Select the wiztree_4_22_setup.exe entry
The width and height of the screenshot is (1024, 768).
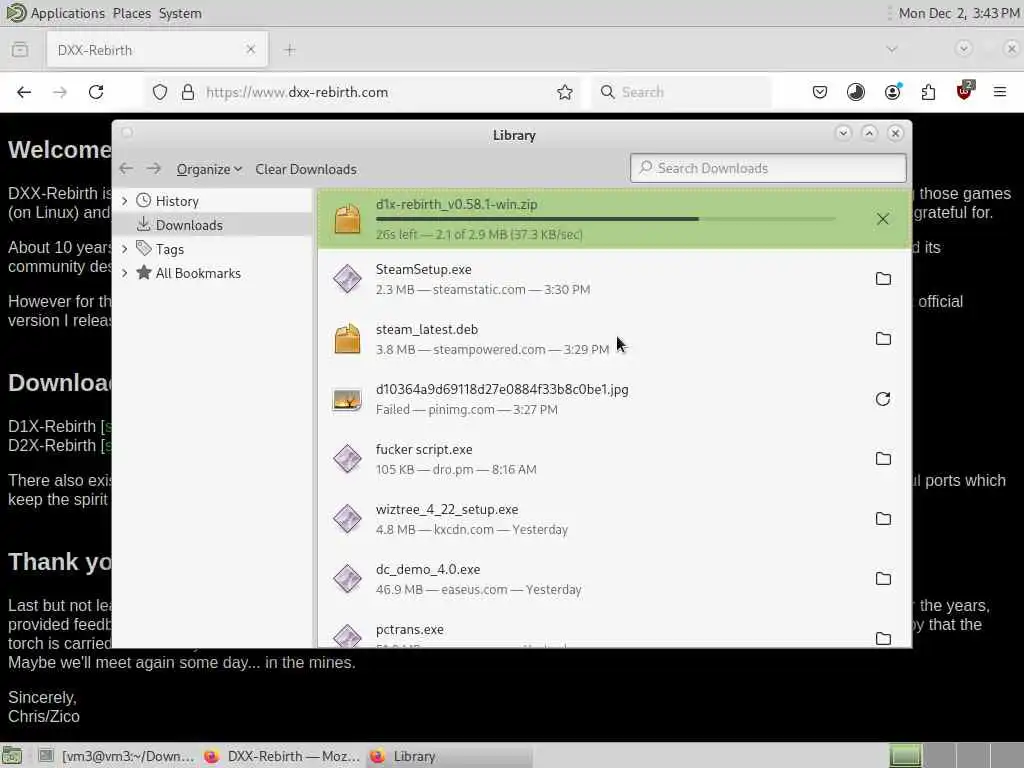(x=614, y=519)
